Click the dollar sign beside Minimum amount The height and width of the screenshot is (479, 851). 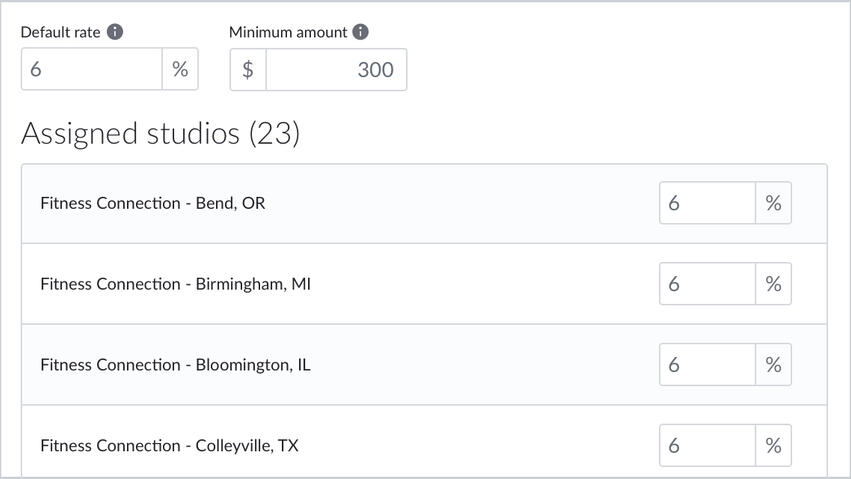pyautogui.click(x=248, y=70)
